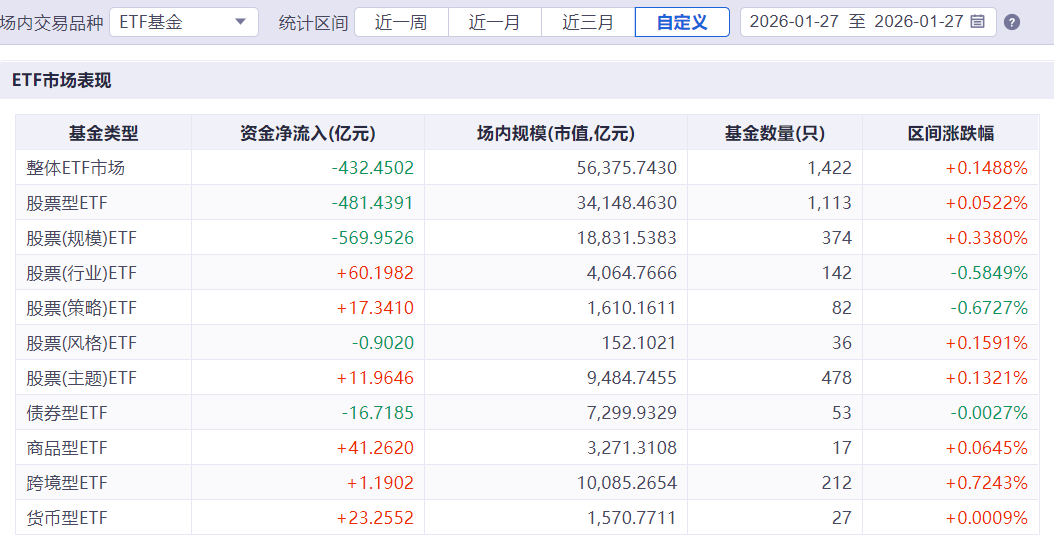Click change value +0.7243%
The width and height of the screenshot is (1054, 551).
tap(987, 482)
